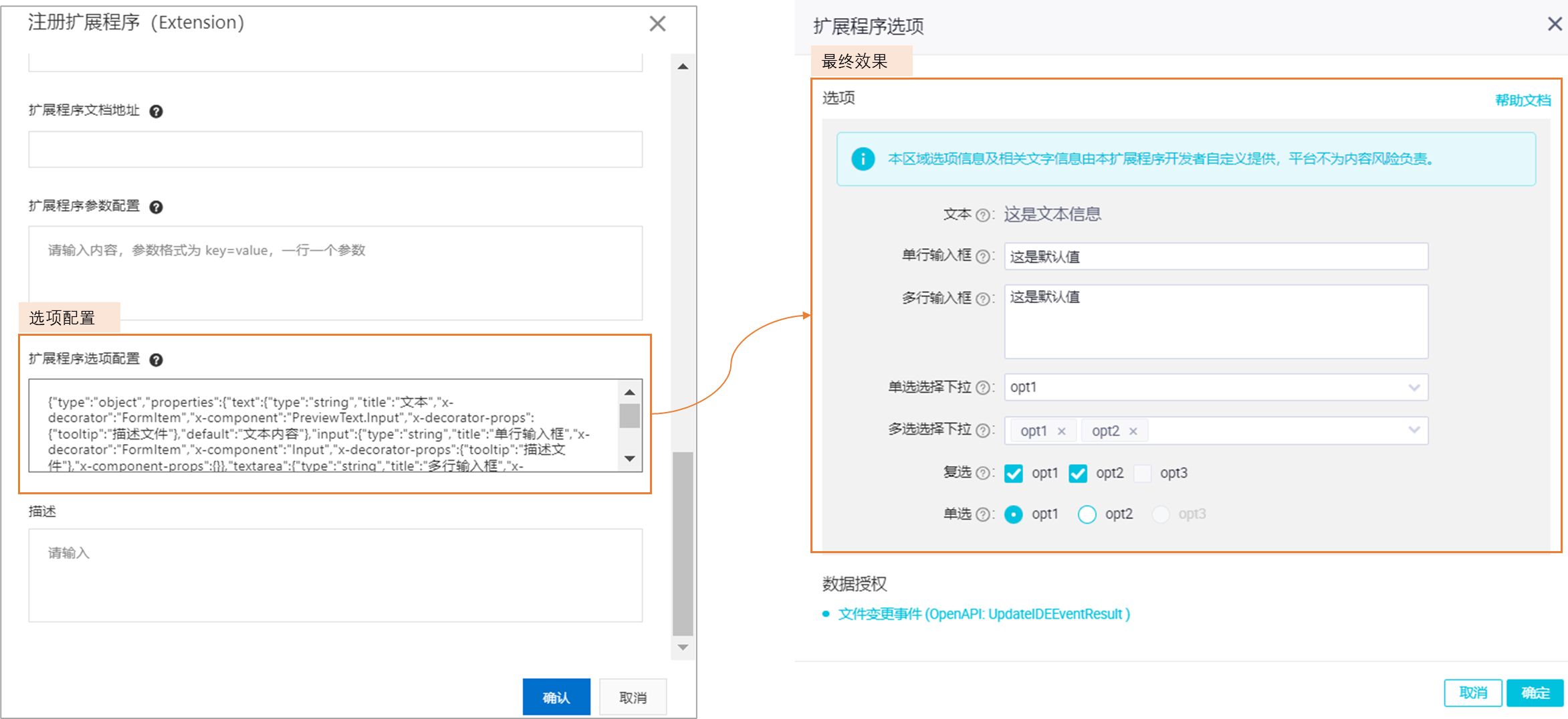Click the info icon in the blue notice banner
This screenshot has width=1568, height=719.
pos(863,159)
